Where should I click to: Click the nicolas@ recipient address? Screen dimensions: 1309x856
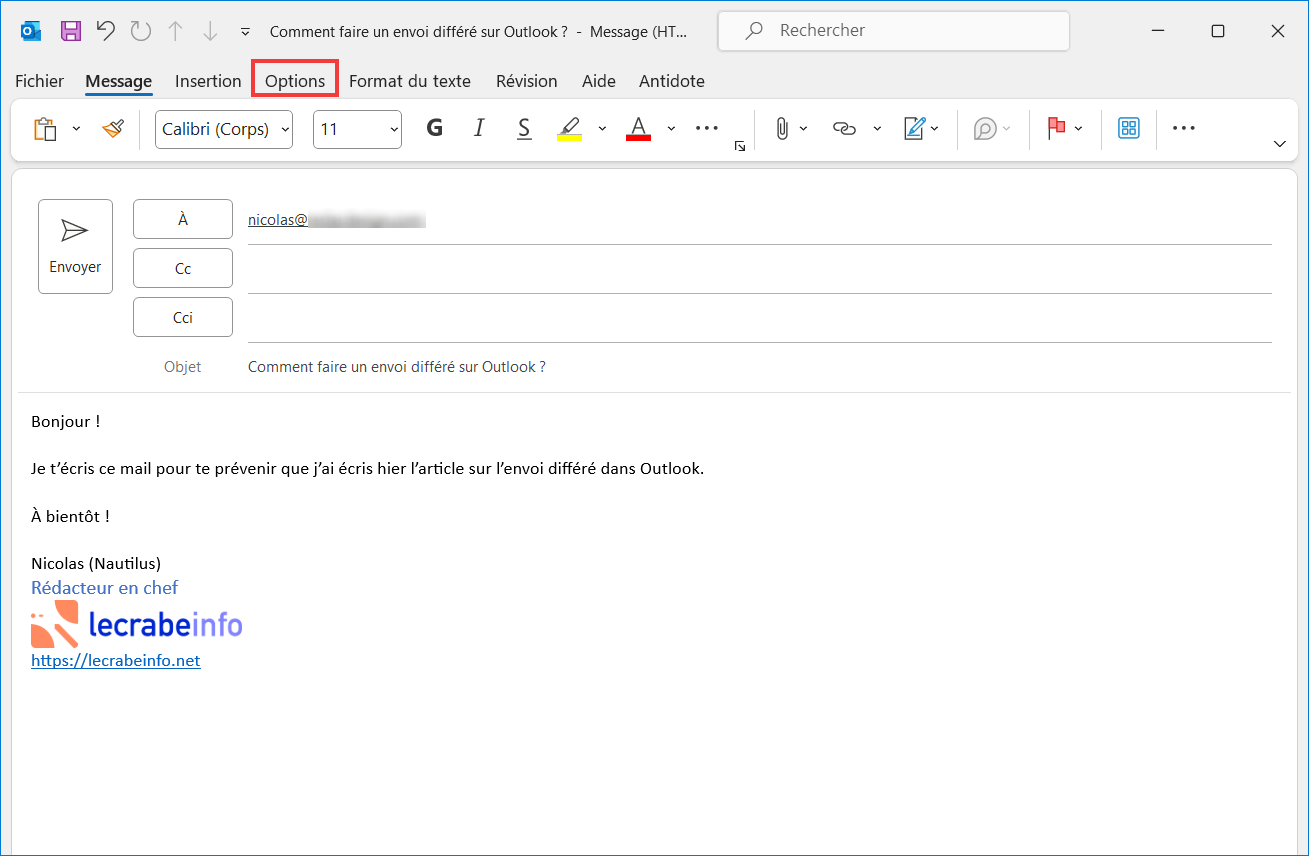(337, 220)
